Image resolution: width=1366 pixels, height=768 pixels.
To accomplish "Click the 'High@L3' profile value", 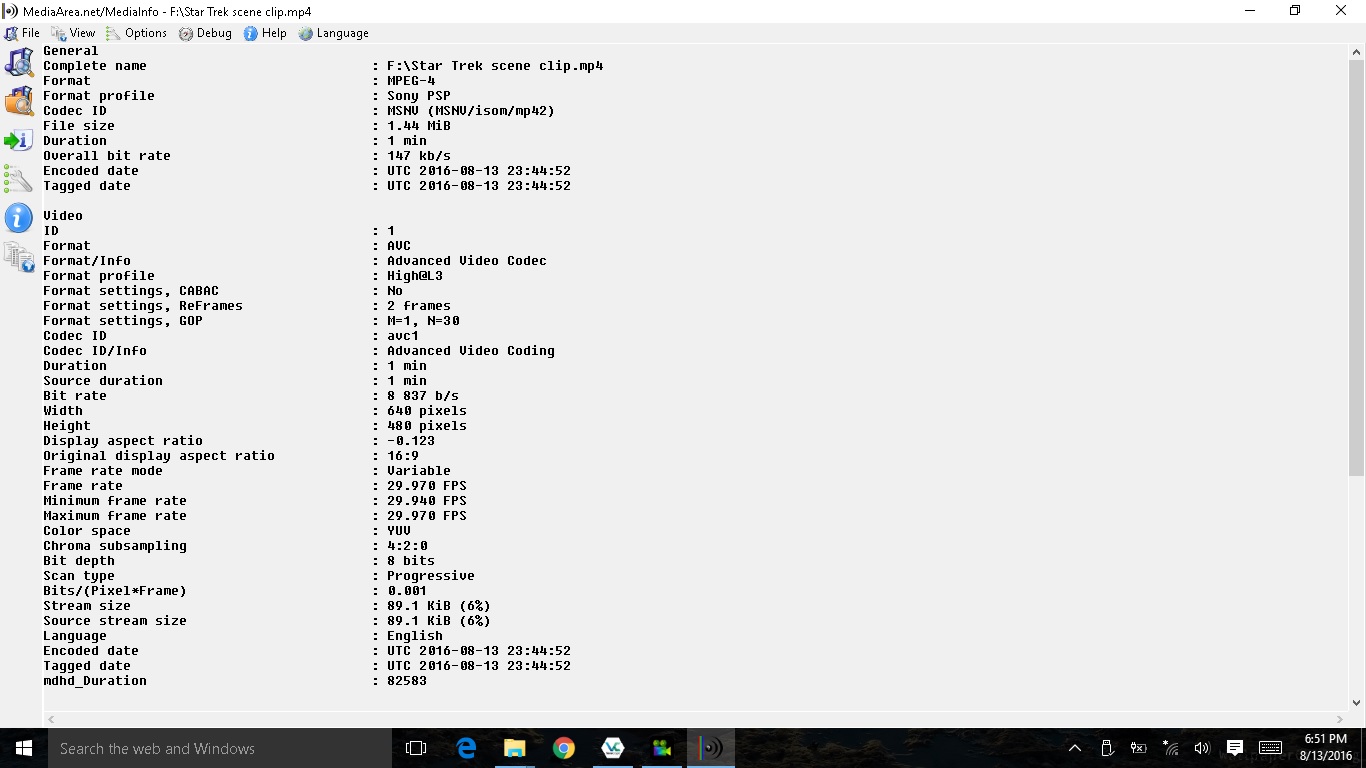I will pyautogui.click(x=415, y=276).
